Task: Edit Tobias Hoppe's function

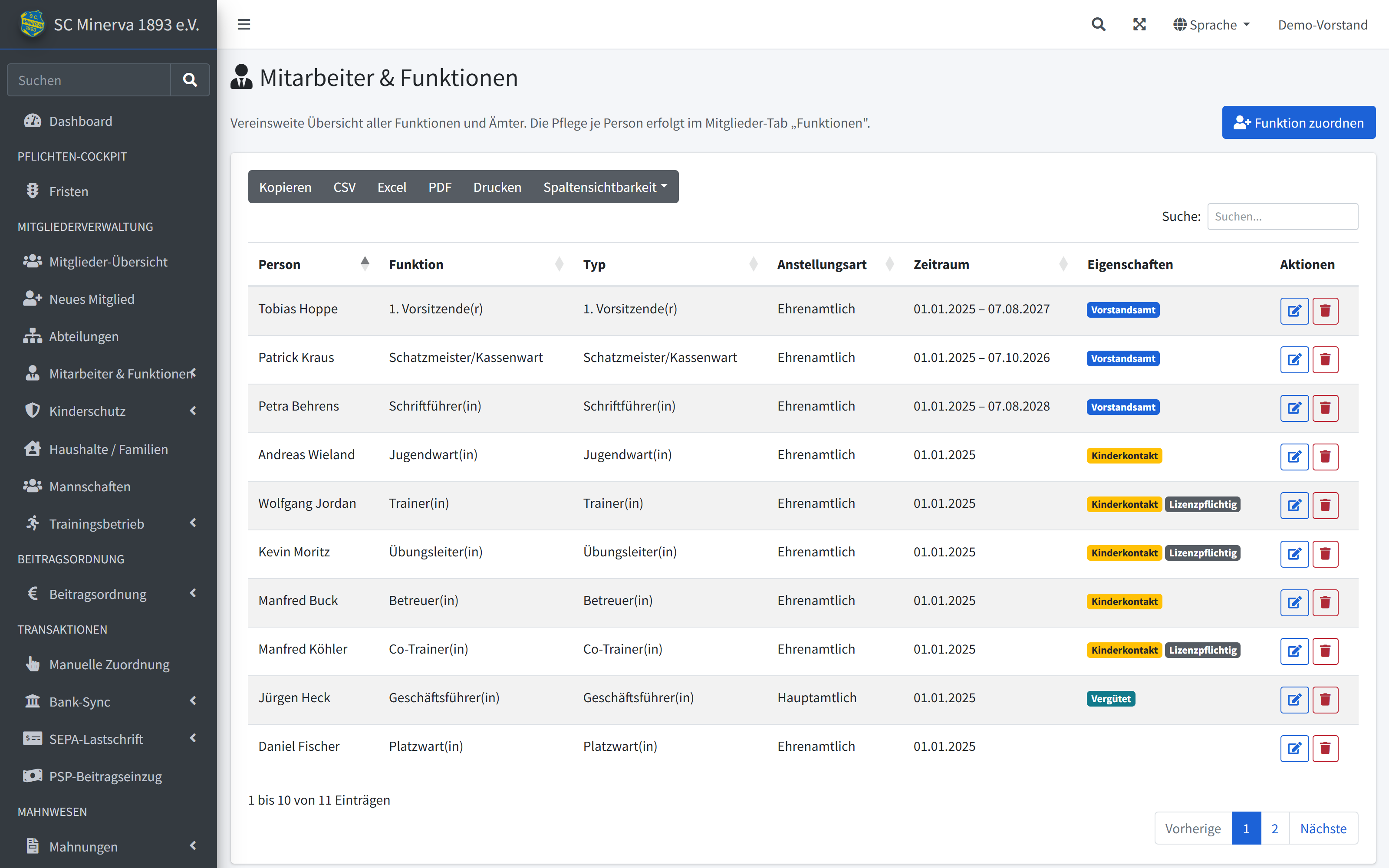Action: [x=1294, y=311]
